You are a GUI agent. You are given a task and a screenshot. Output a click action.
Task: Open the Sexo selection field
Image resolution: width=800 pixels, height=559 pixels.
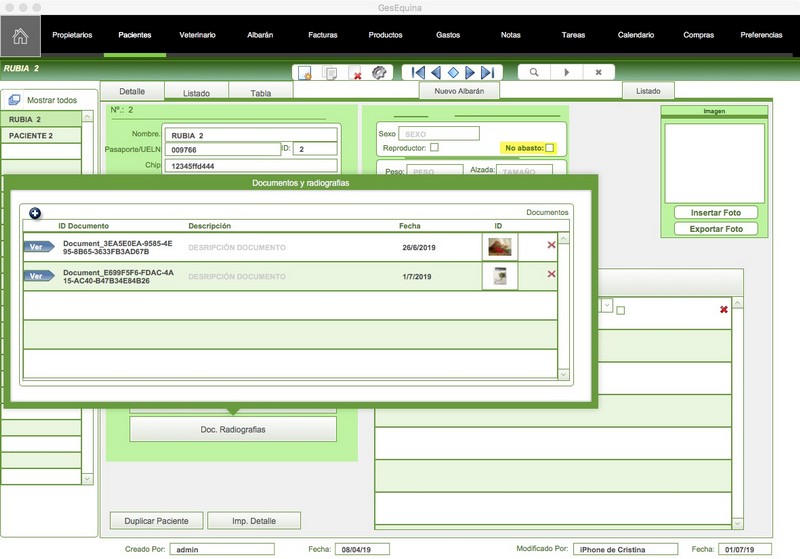tap(438, 133)
